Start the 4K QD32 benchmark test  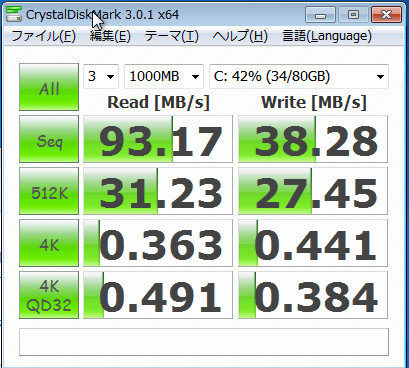(49, 295)
